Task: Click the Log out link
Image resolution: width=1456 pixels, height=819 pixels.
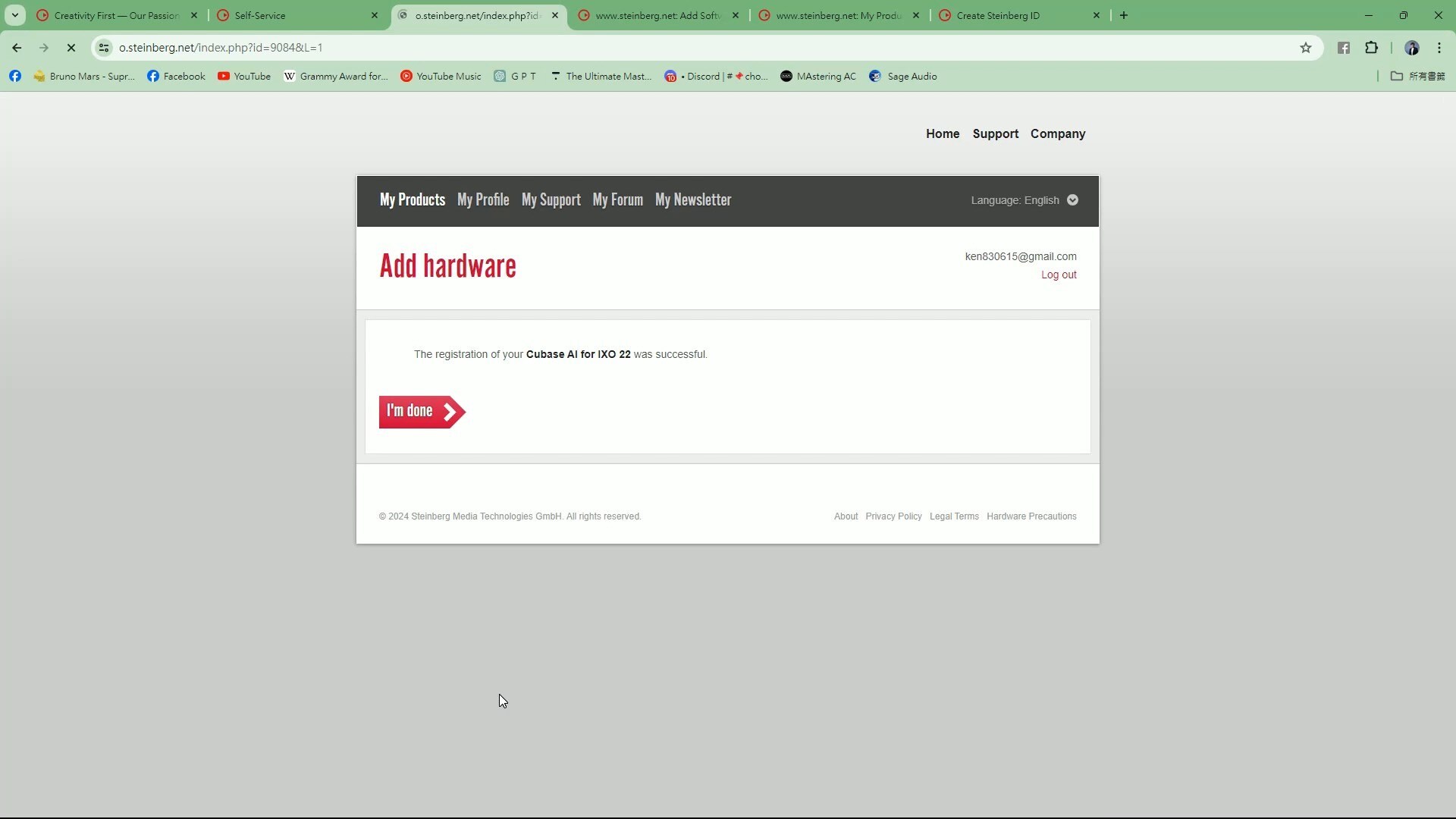Action: 1058,275
